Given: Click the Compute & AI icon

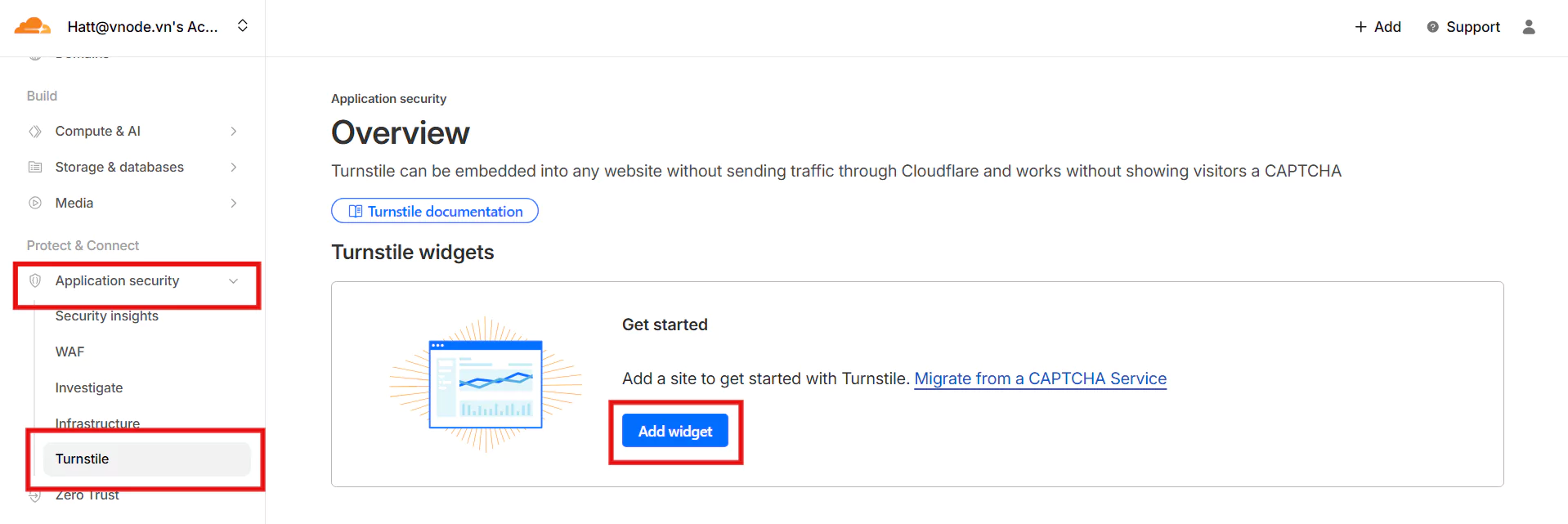Looking at the screenshot, I should 35,132.
